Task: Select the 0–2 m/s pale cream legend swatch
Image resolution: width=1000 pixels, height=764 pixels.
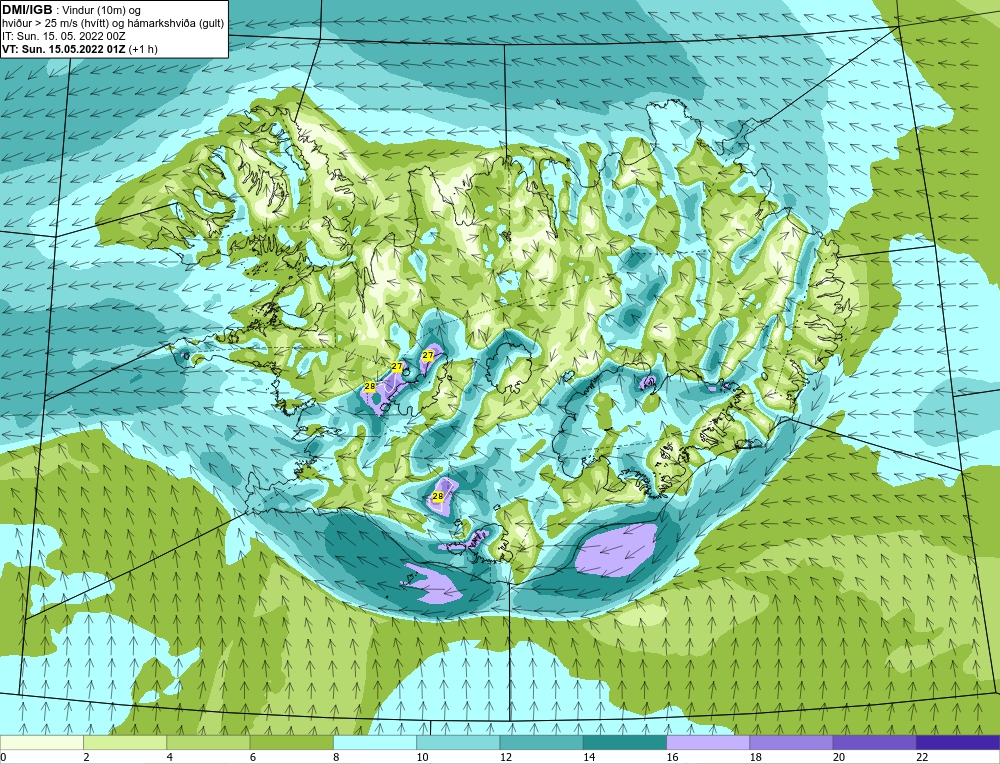Action: 42,742
